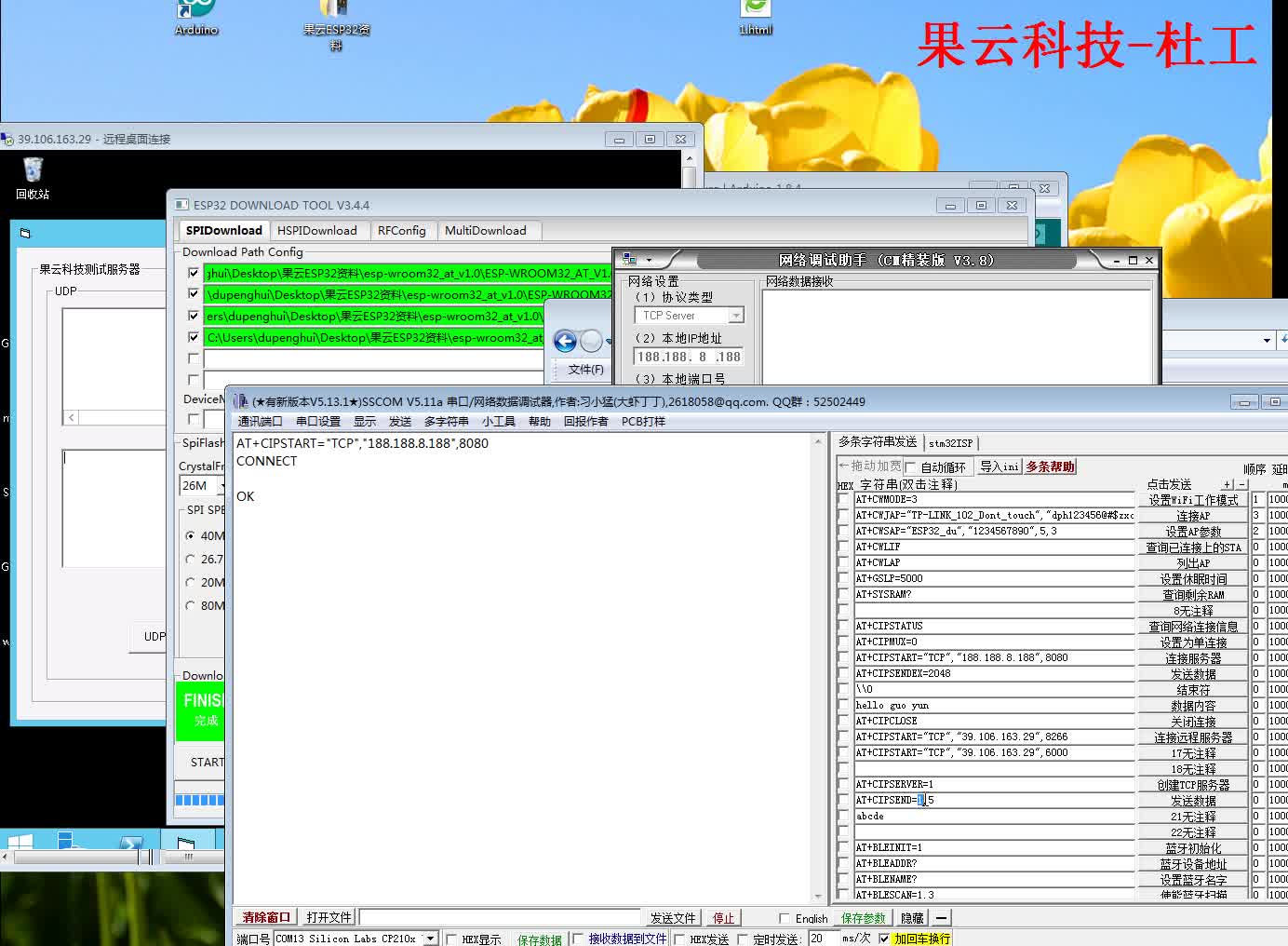Click the 果云科技测试服务器 window title icon

pyautogui.click(x=25, y=233)
